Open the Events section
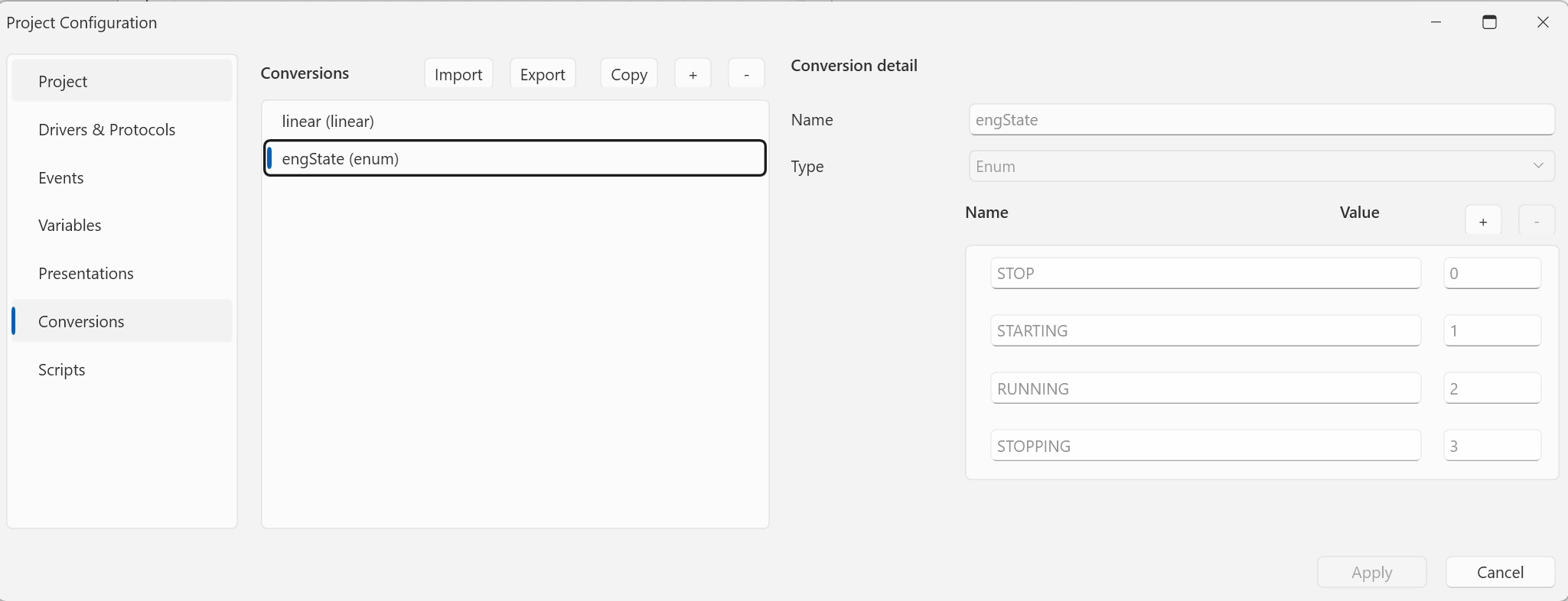 tap(122, 177)
